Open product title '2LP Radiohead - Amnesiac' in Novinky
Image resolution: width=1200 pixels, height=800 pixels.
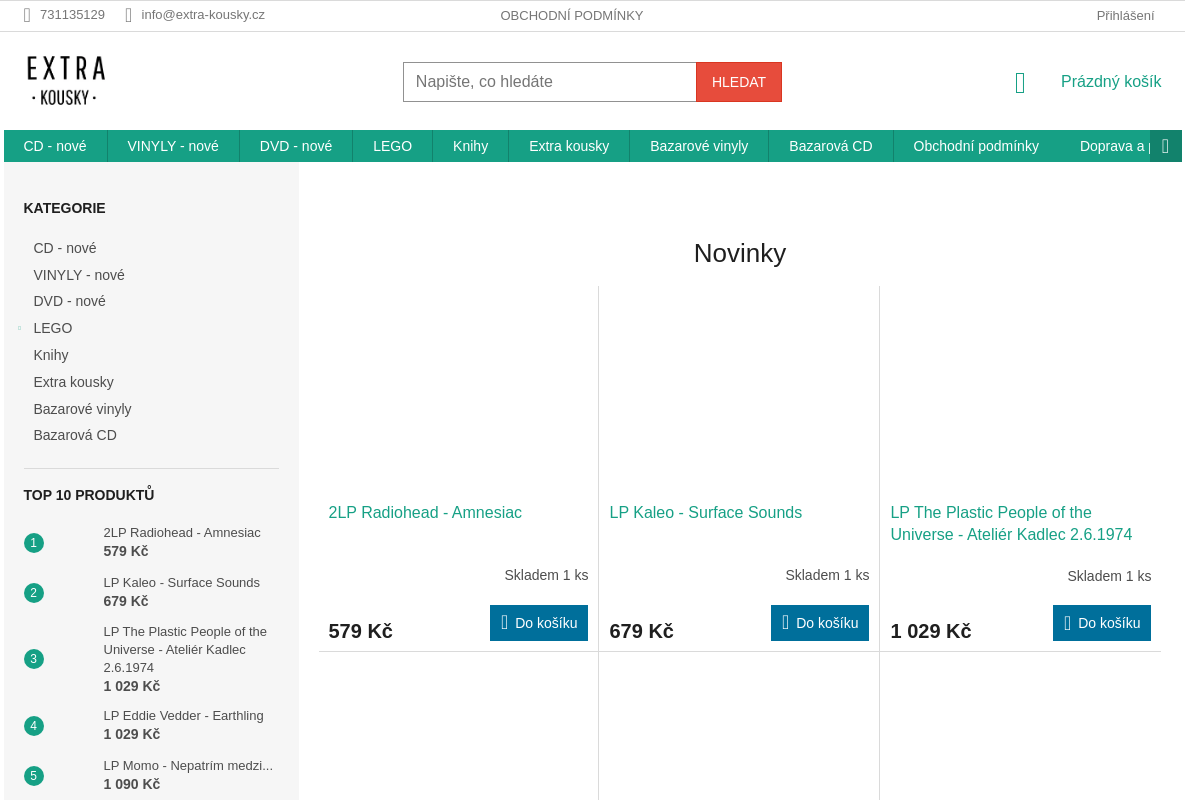pos(425,513)
